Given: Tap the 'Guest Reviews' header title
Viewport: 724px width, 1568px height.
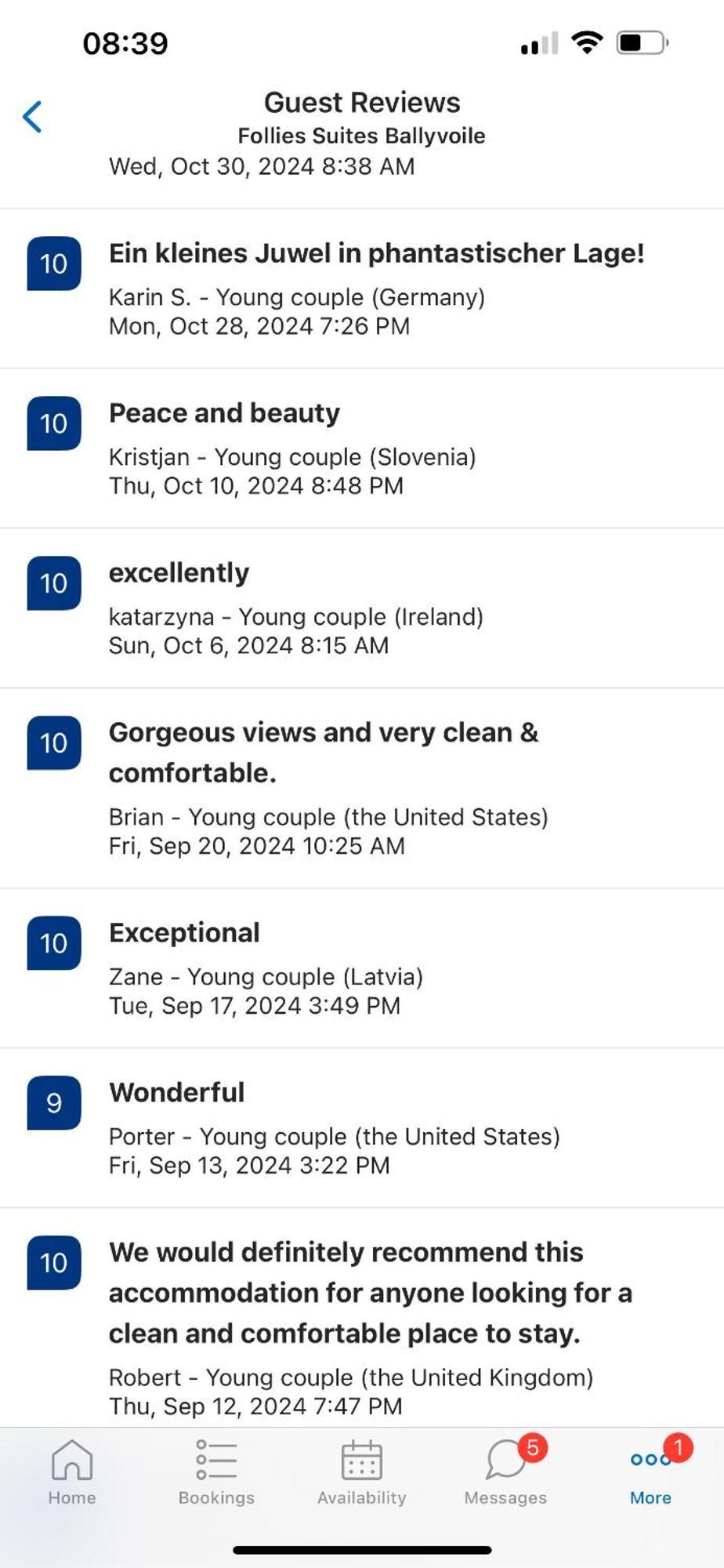Looking at the screenshot, I should [362, 103].
